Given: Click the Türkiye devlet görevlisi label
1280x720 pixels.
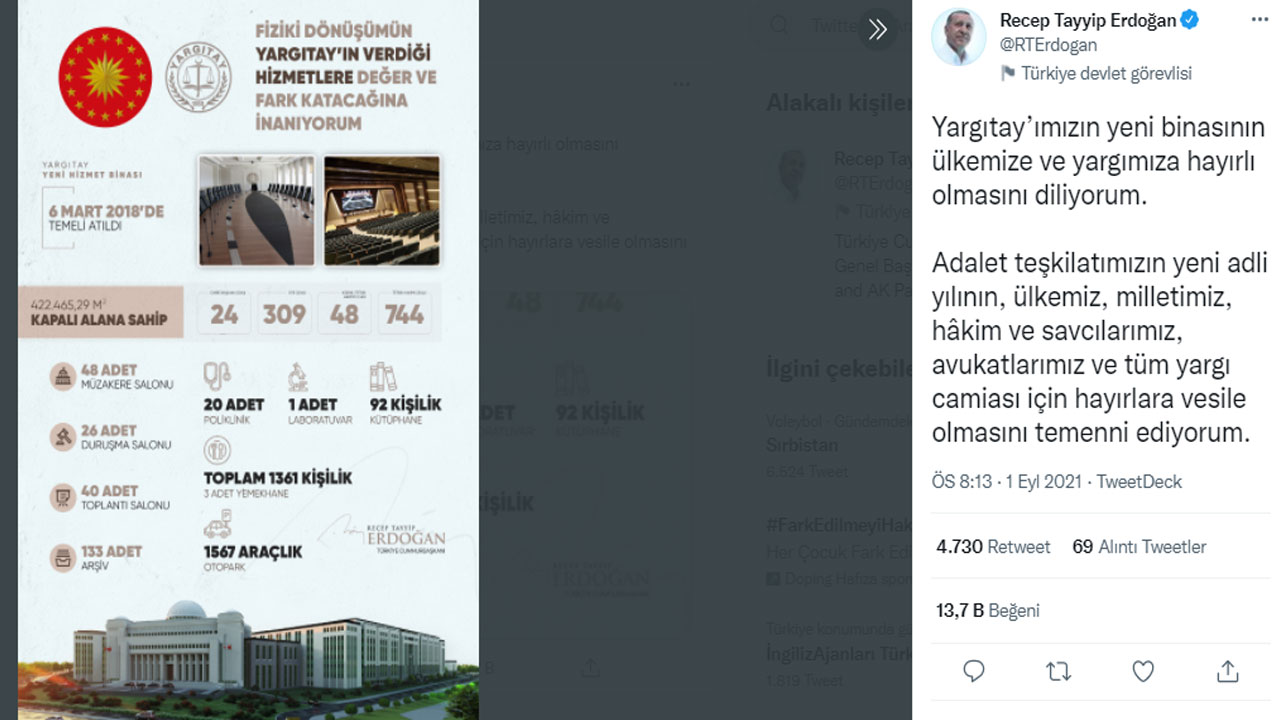Looking at the screenshot, I should pos(1106,73).
